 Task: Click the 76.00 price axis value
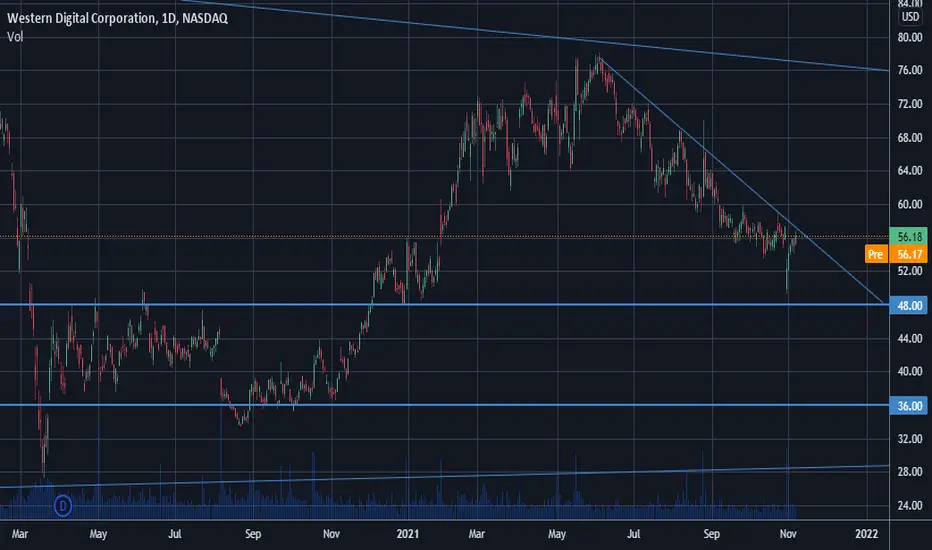click(909, 70)
